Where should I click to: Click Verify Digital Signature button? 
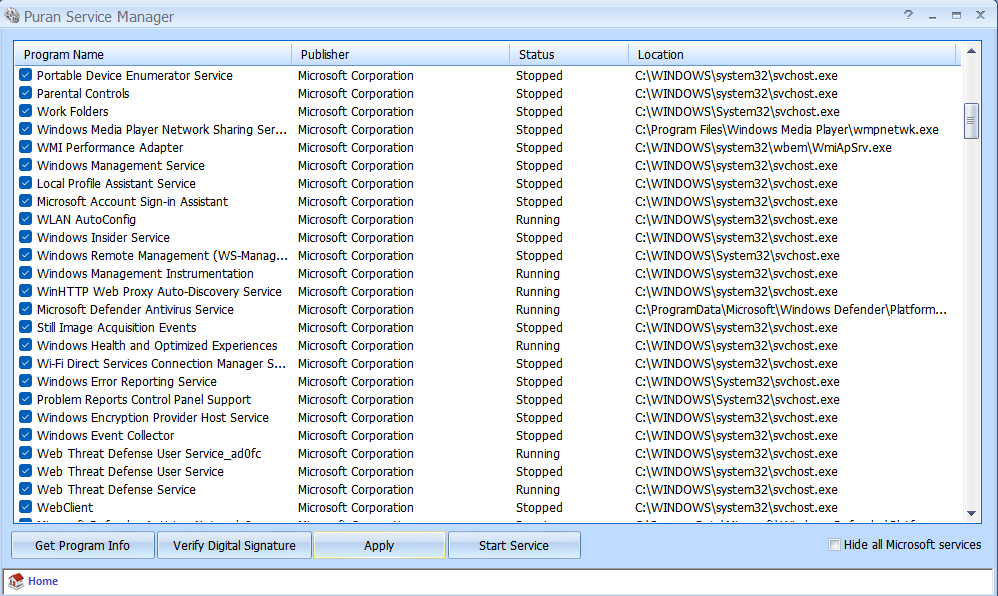pyautogui.click(x=234, y=545)
